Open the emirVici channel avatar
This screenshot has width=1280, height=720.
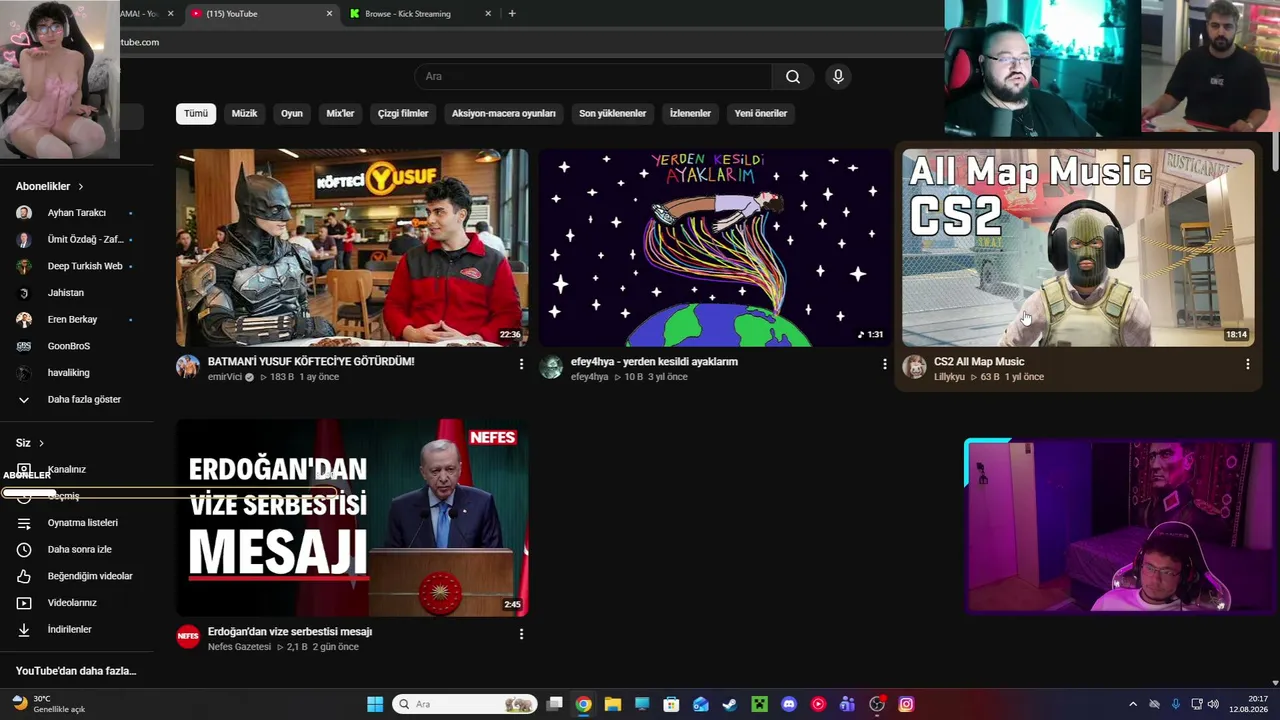click(188, 367)
